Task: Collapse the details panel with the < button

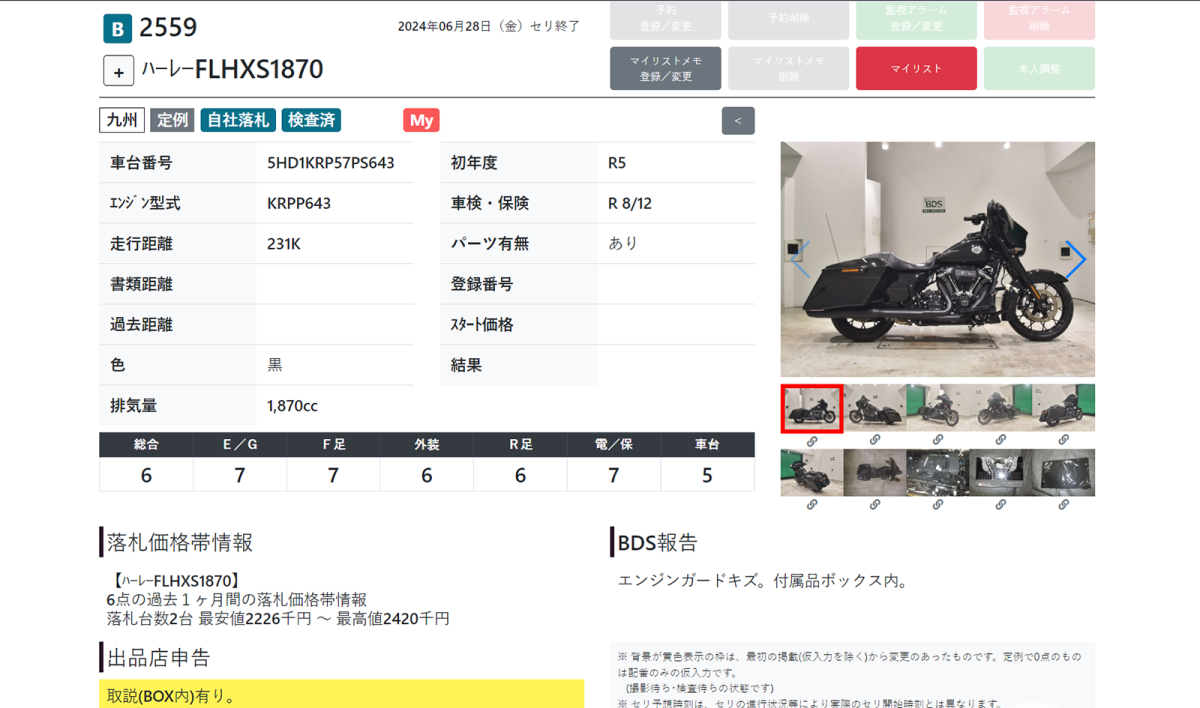Action: (x=738, y=121)
